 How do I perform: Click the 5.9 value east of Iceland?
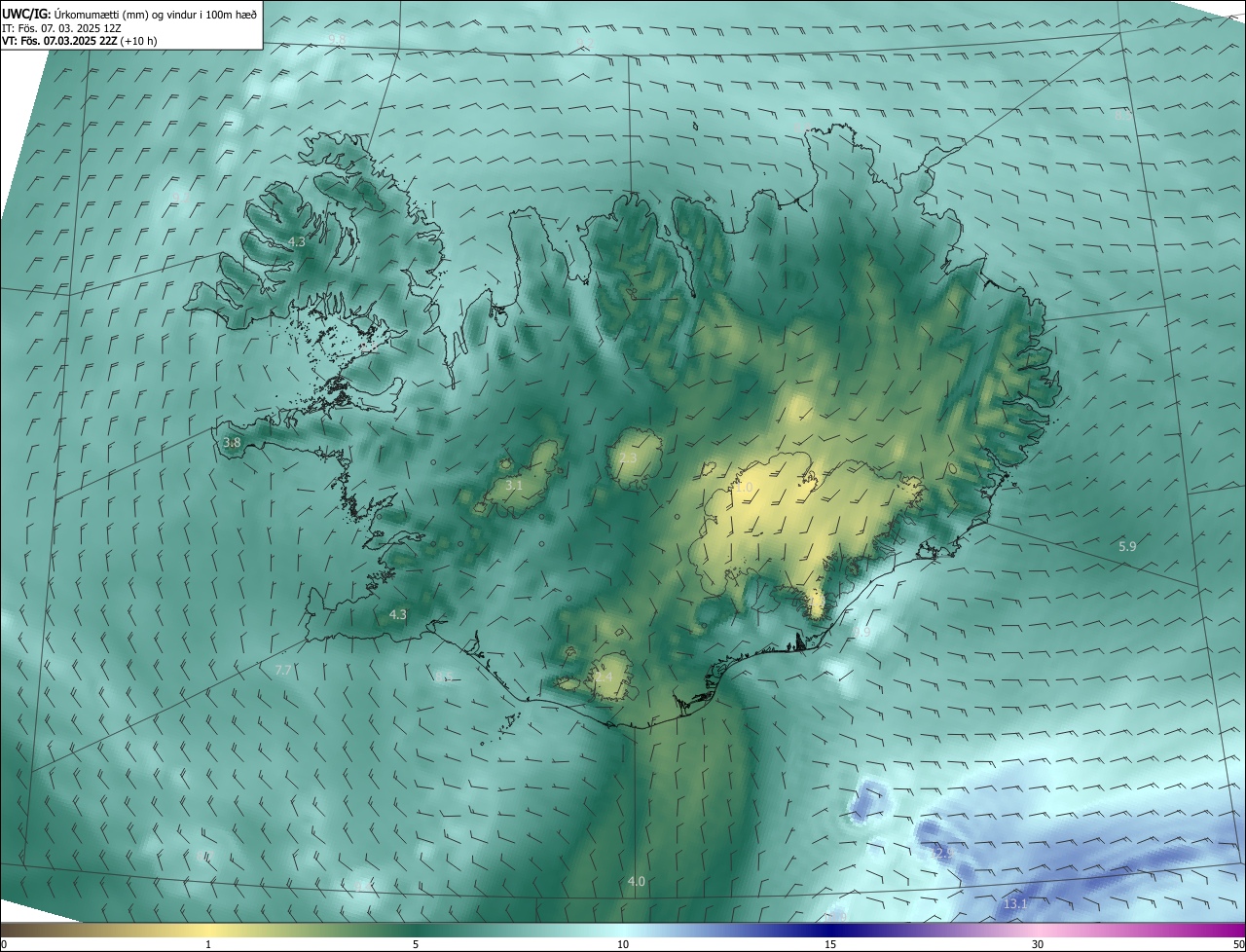tap(1127, 547)
